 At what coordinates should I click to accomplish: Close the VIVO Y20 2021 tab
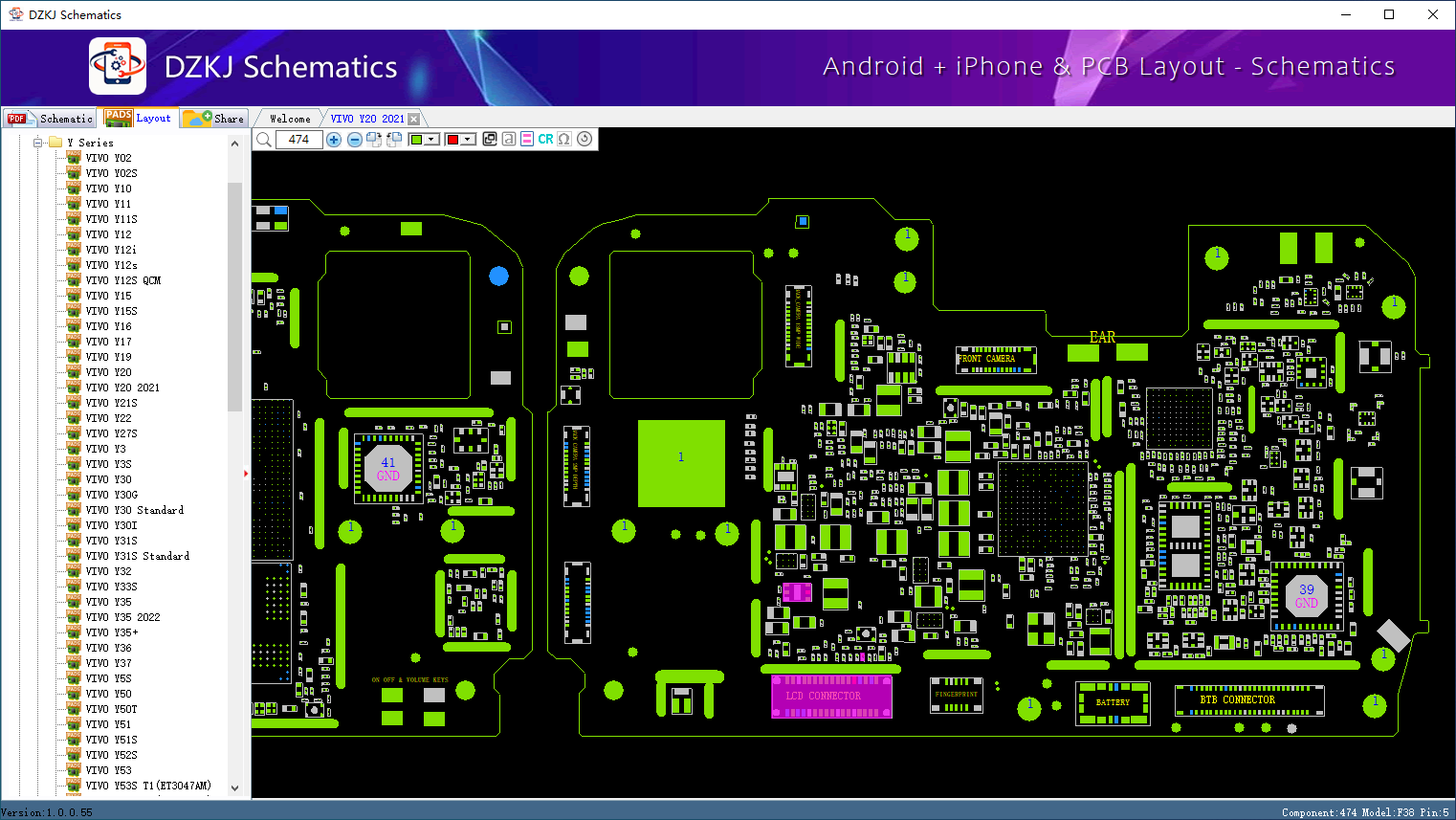click(414, 119)
